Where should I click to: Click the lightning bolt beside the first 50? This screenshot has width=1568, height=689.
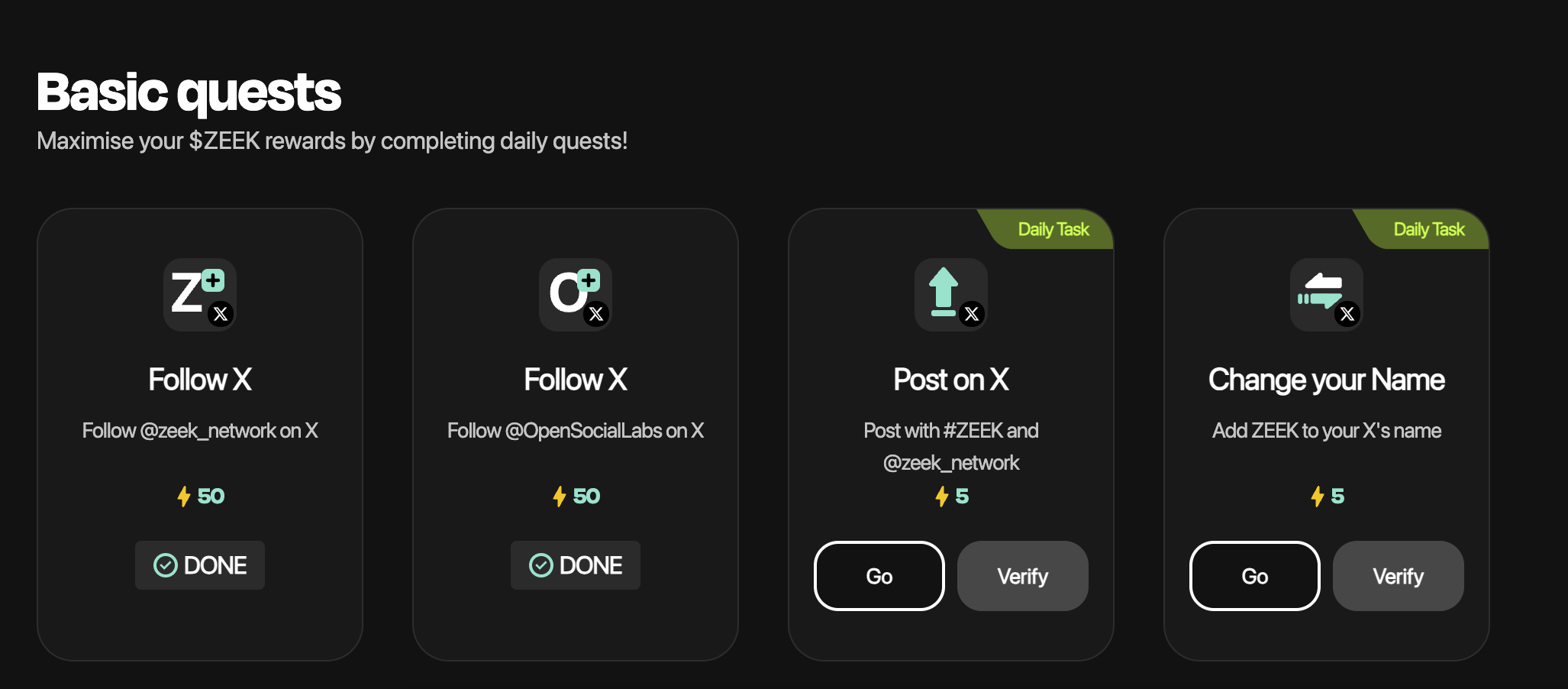184,497
